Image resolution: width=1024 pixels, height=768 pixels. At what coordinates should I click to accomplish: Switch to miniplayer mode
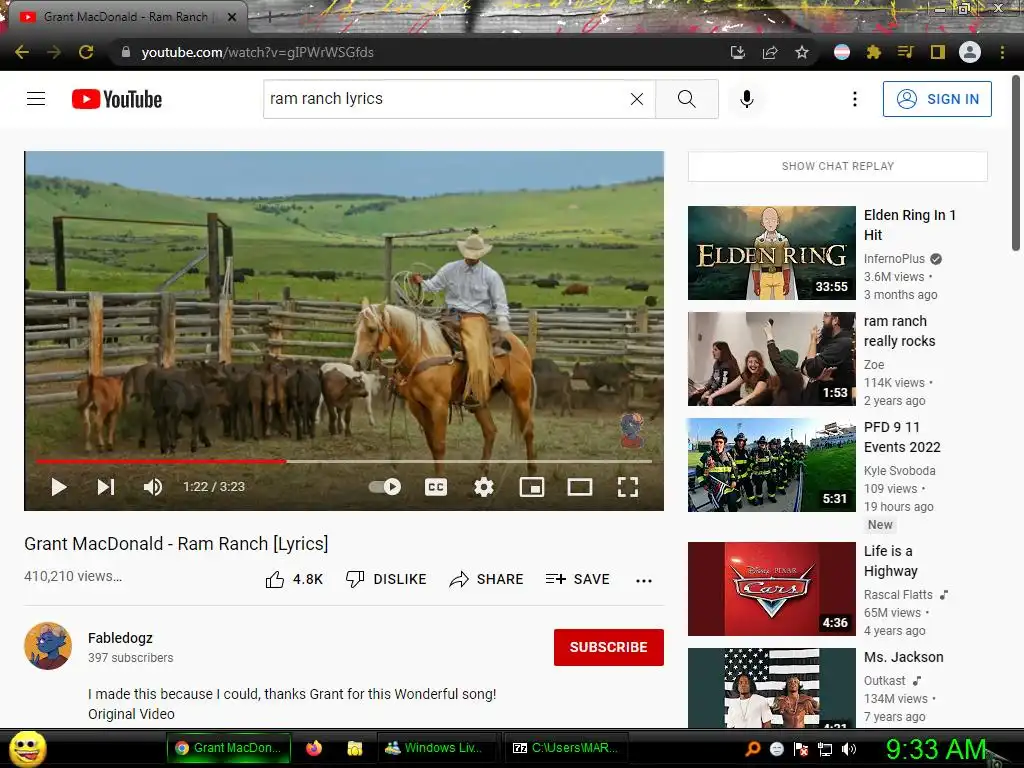pyautogui.click(x=532, y=487)
